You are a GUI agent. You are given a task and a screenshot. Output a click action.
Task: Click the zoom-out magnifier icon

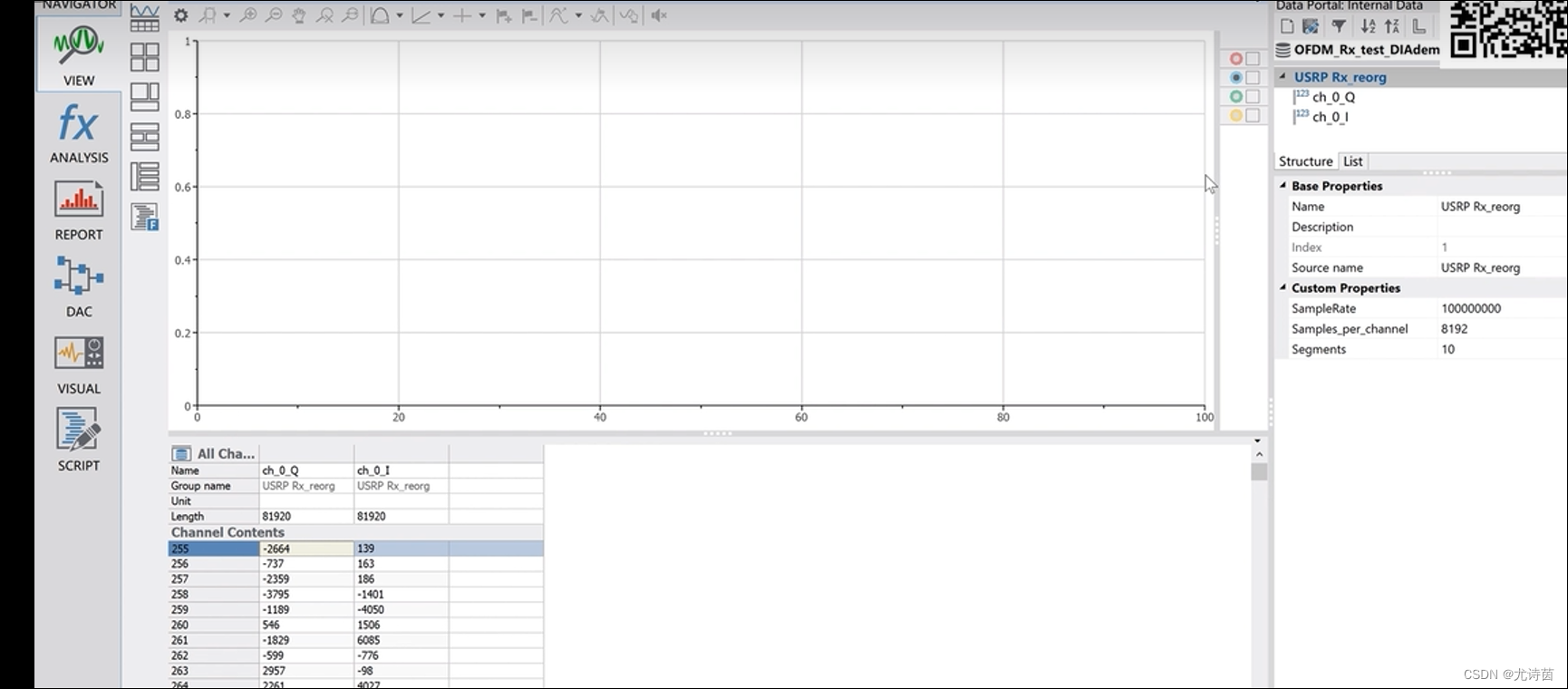click(x=273, y=15)
